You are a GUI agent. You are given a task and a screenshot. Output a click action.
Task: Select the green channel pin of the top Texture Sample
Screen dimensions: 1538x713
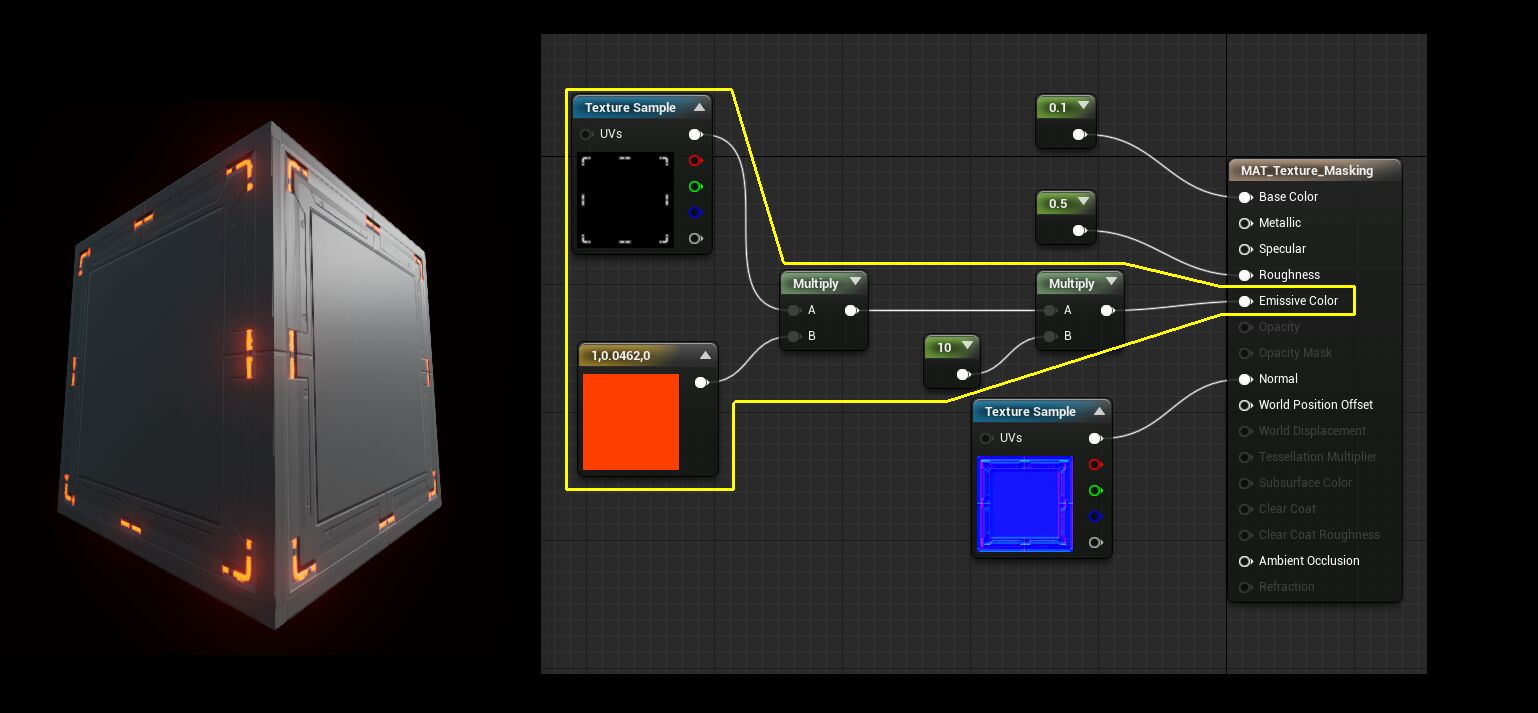point(696,186)
